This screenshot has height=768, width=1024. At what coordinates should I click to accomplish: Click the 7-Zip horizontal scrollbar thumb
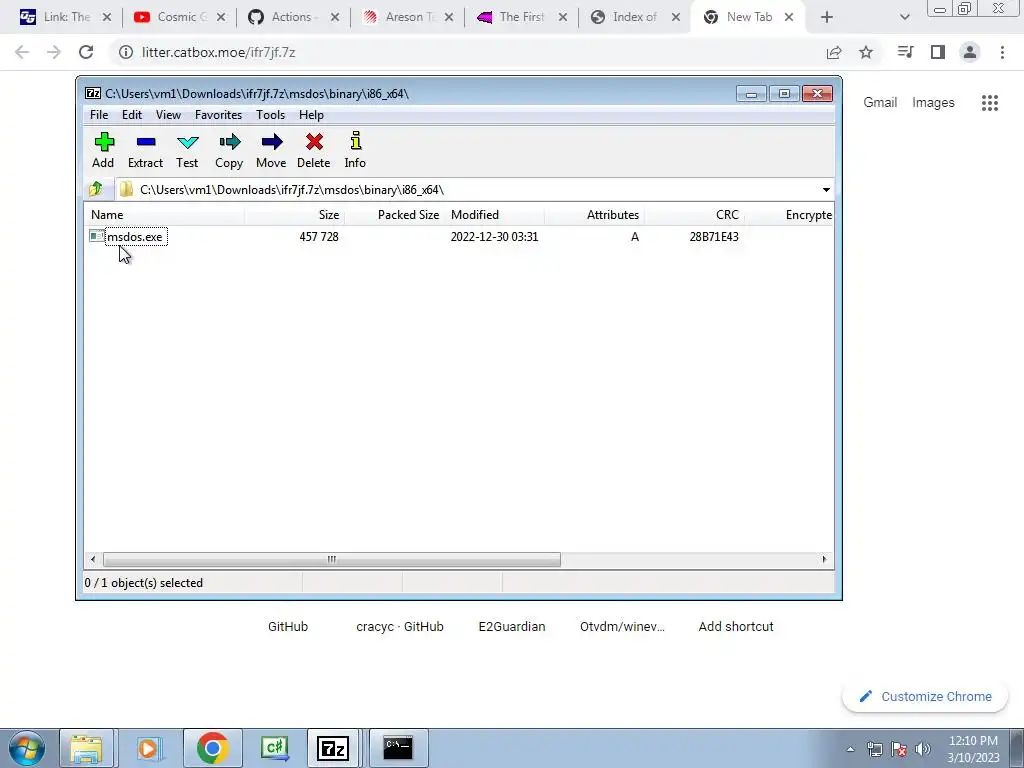point(332,560)
